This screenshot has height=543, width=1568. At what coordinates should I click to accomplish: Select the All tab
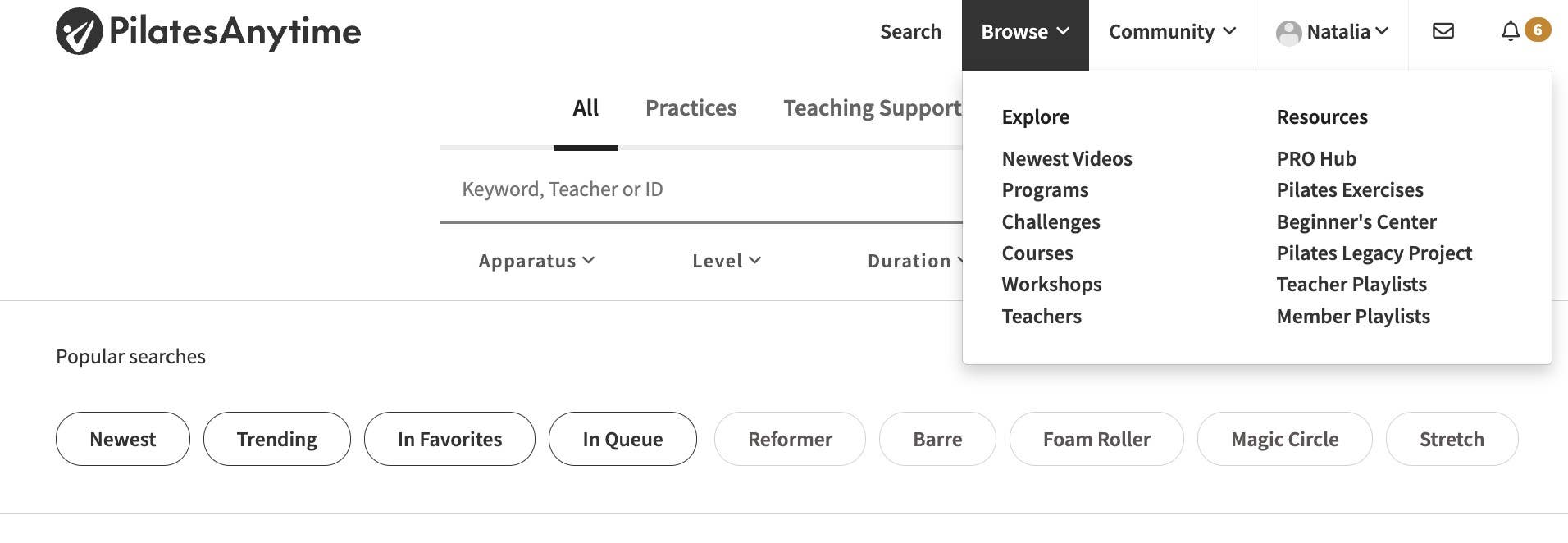point(586,108)
